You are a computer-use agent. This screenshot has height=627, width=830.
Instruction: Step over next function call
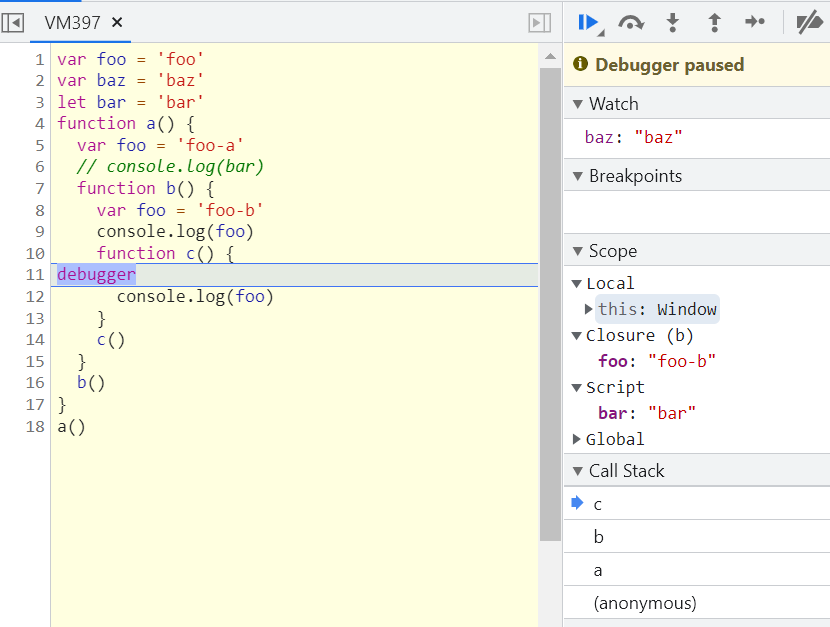631,22
